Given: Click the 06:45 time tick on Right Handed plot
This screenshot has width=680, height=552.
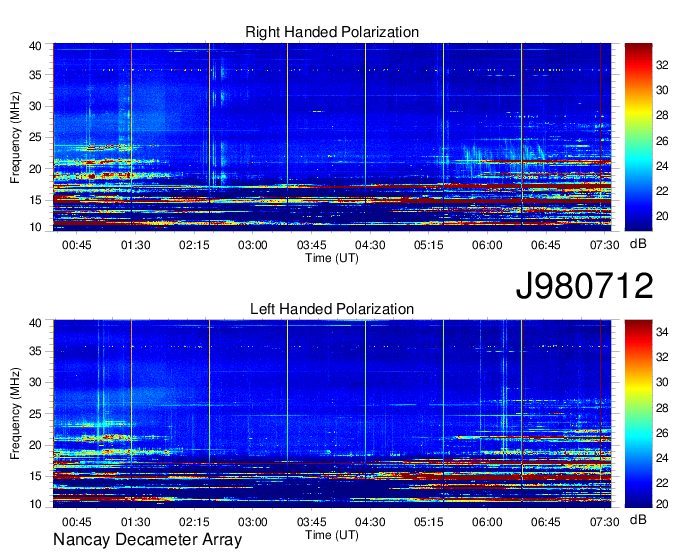Looking at the screenshot, I should tap(546, 245).
